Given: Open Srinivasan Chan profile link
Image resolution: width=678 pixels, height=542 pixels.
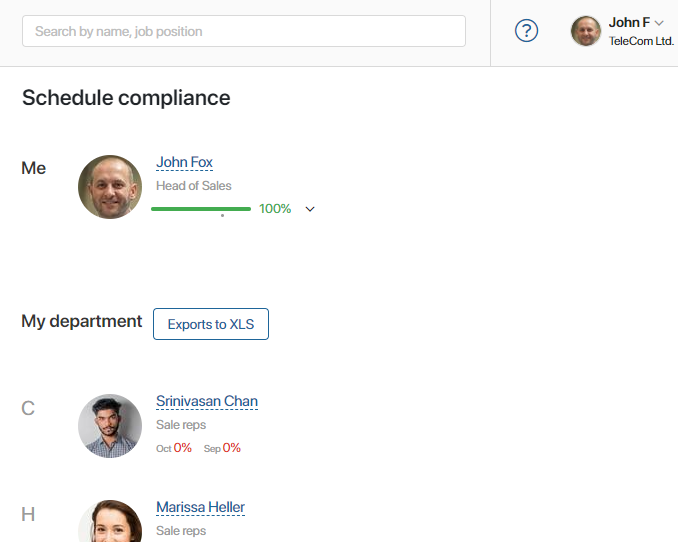Looking at the screenshot, I should click(x=207, y=401).
